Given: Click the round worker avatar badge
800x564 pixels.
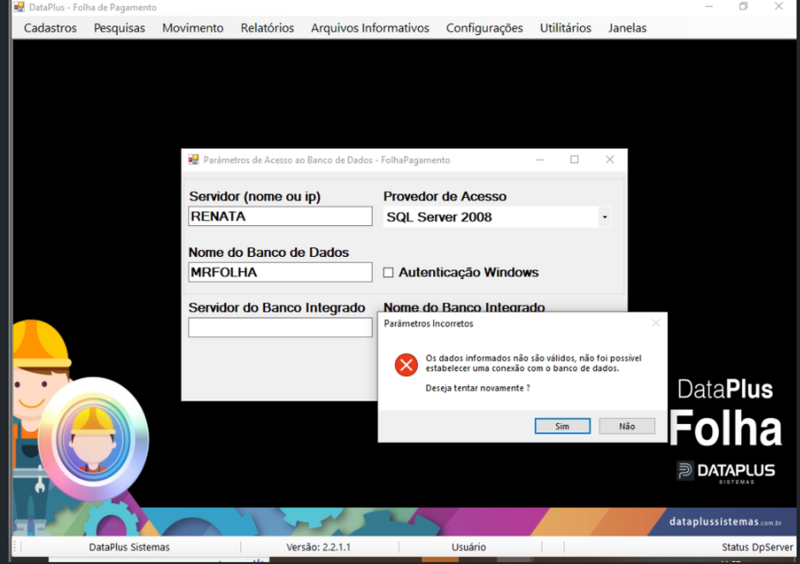Looking at the screenshot, I should [93, 439].
